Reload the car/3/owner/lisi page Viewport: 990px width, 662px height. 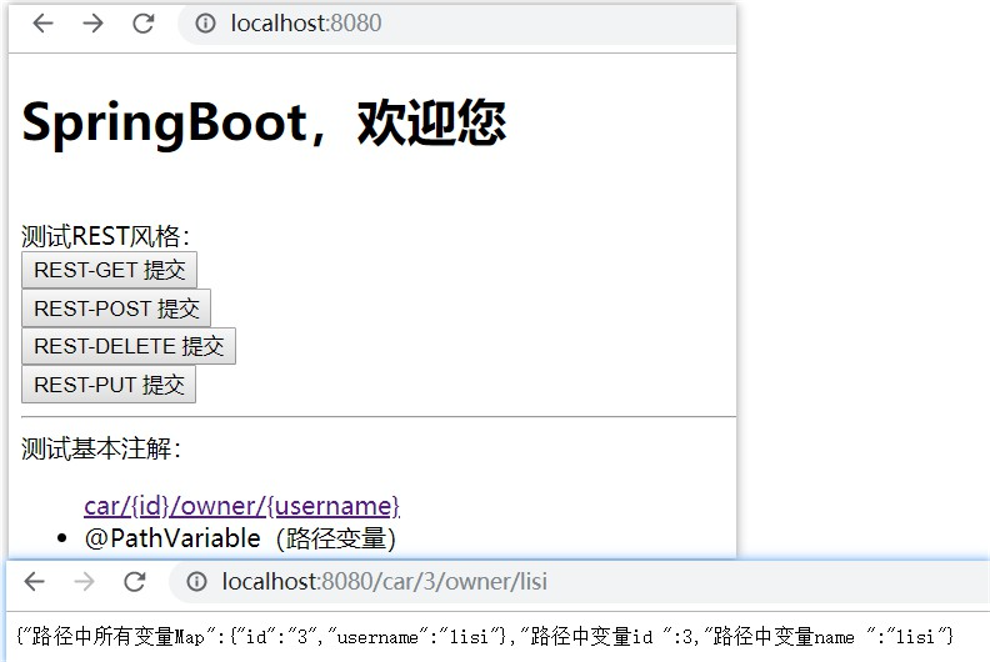[134, 581]
